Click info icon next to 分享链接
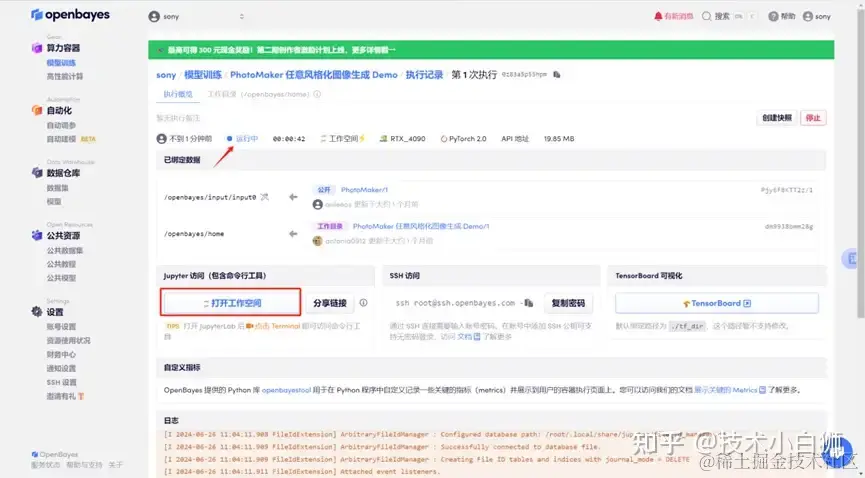This screenshot has width=865, height=478. tap(364, 302)
